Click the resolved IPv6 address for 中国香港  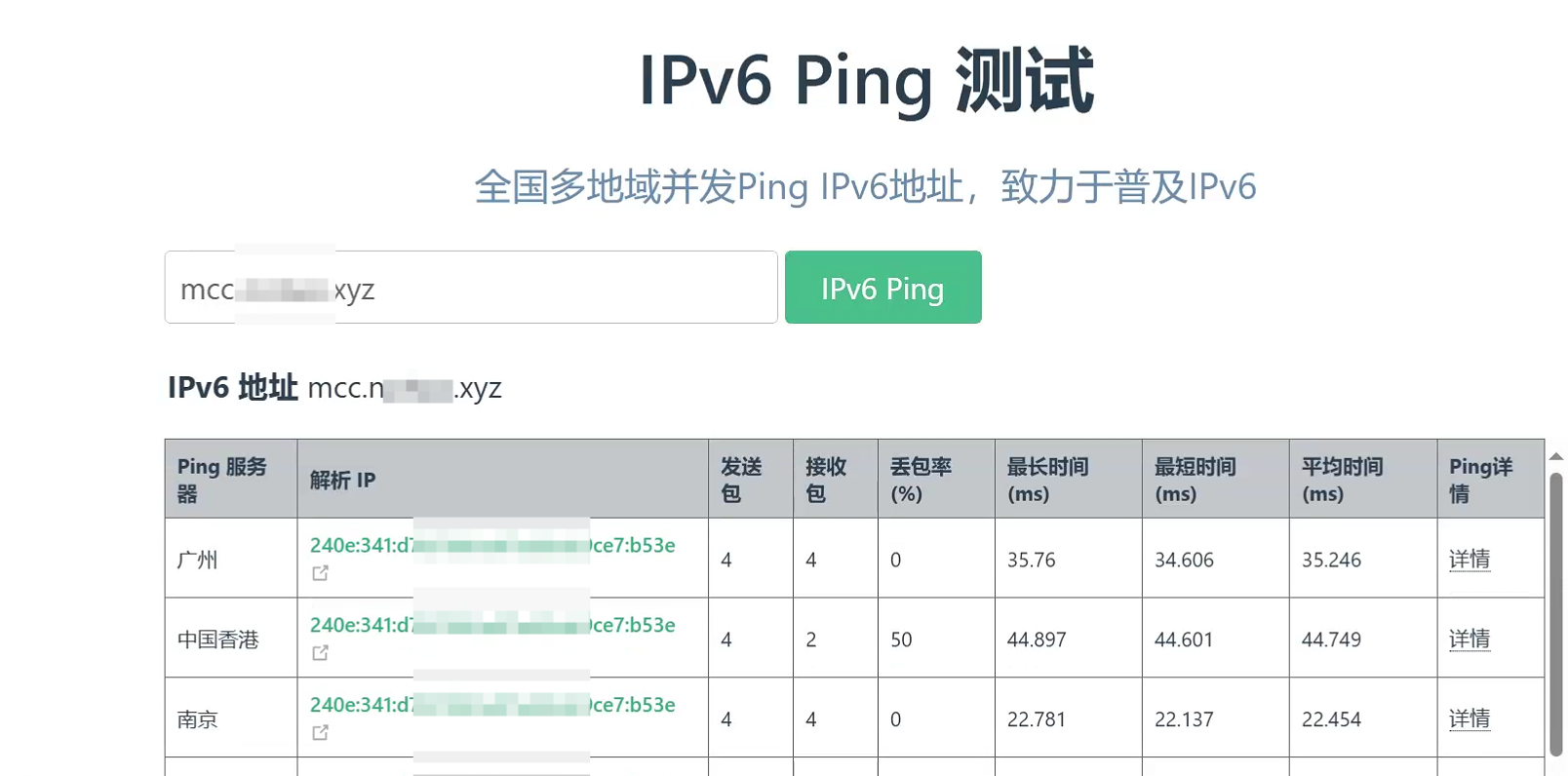[492, 626]
